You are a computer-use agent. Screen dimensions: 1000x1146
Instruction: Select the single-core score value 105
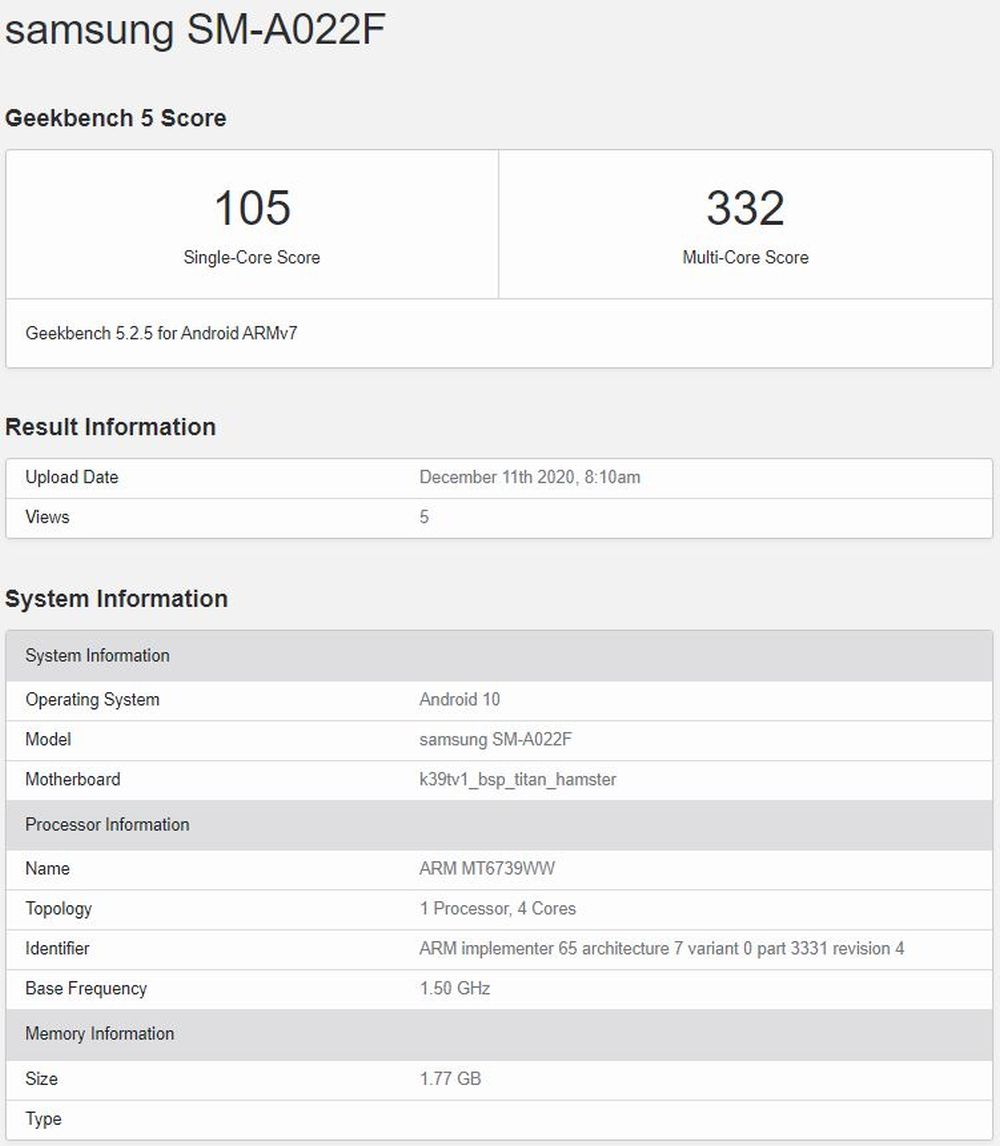[252, 208]
